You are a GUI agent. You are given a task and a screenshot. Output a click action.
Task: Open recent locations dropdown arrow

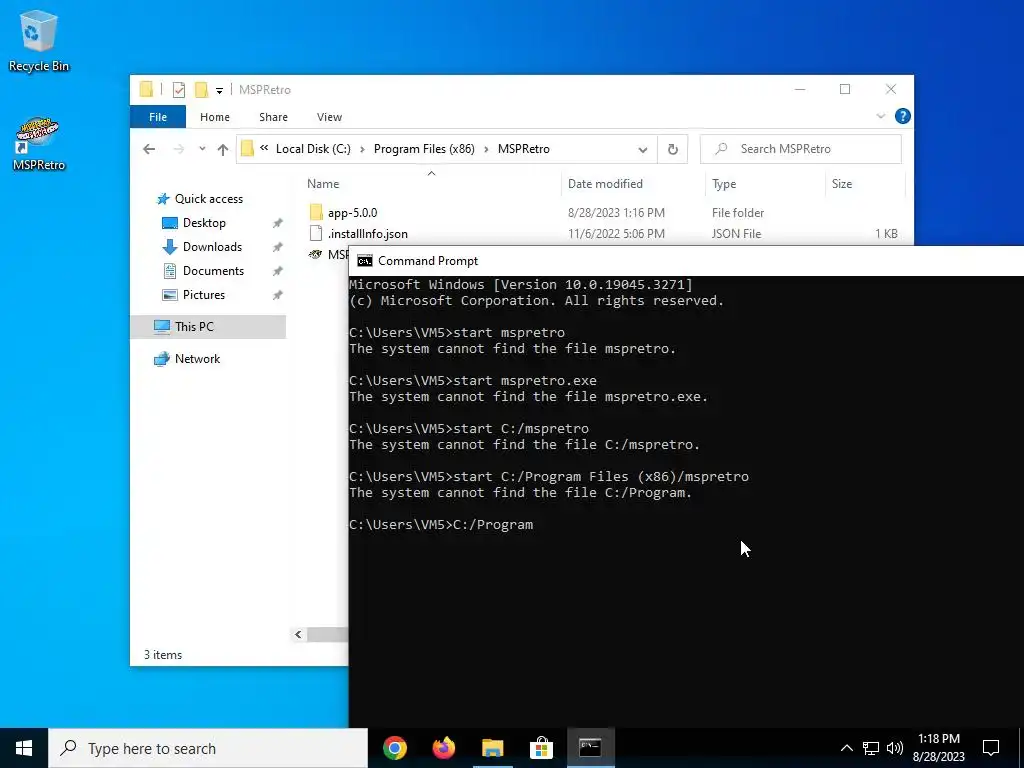[x=202, y=149]
